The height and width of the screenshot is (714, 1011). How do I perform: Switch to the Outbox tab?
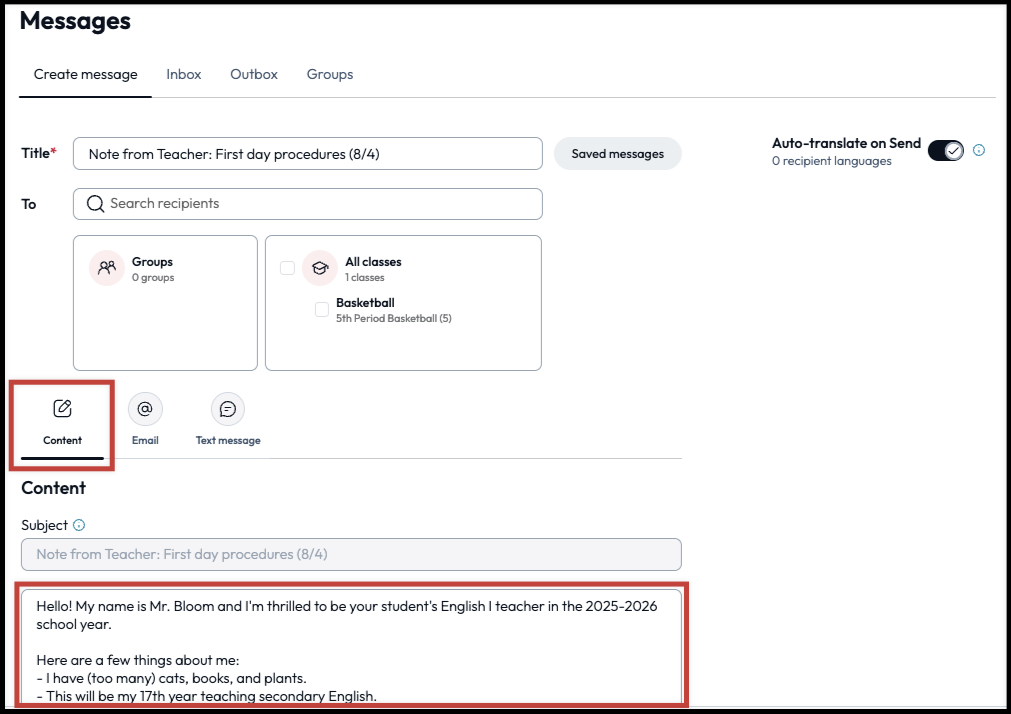pyautogui.click(x=254, y=75)
